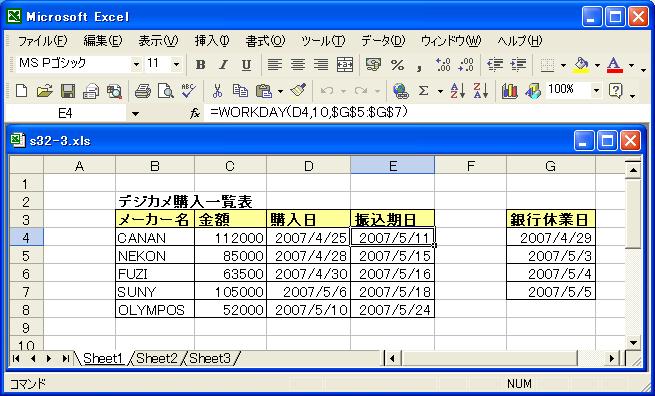Switch to the Sheet2 tab
Screen dimensions: 655x396
pyautogui.click(x=157, y=358)
